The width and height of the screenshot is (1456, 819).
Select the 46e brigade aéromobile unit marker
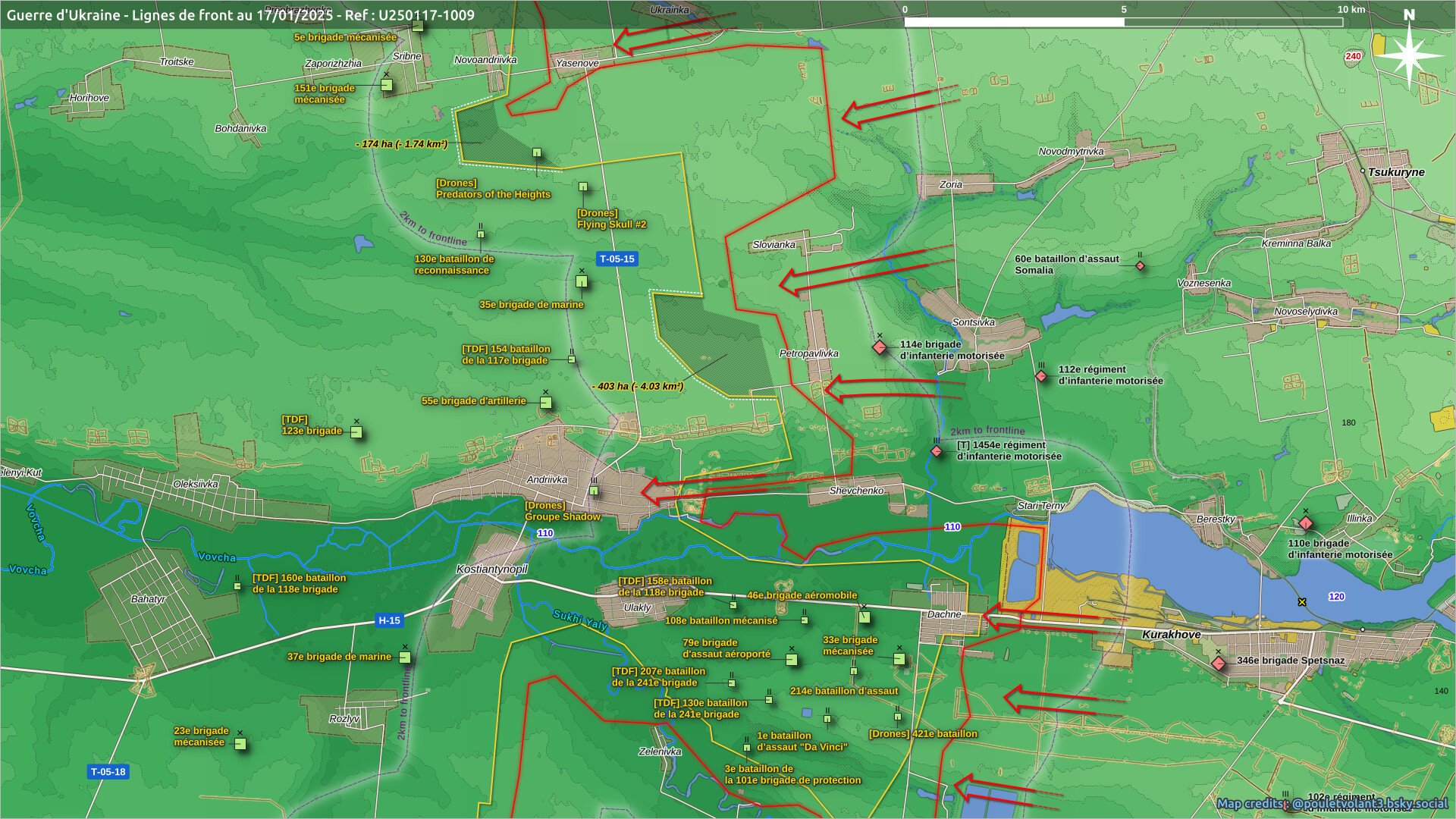click(864, 617)
